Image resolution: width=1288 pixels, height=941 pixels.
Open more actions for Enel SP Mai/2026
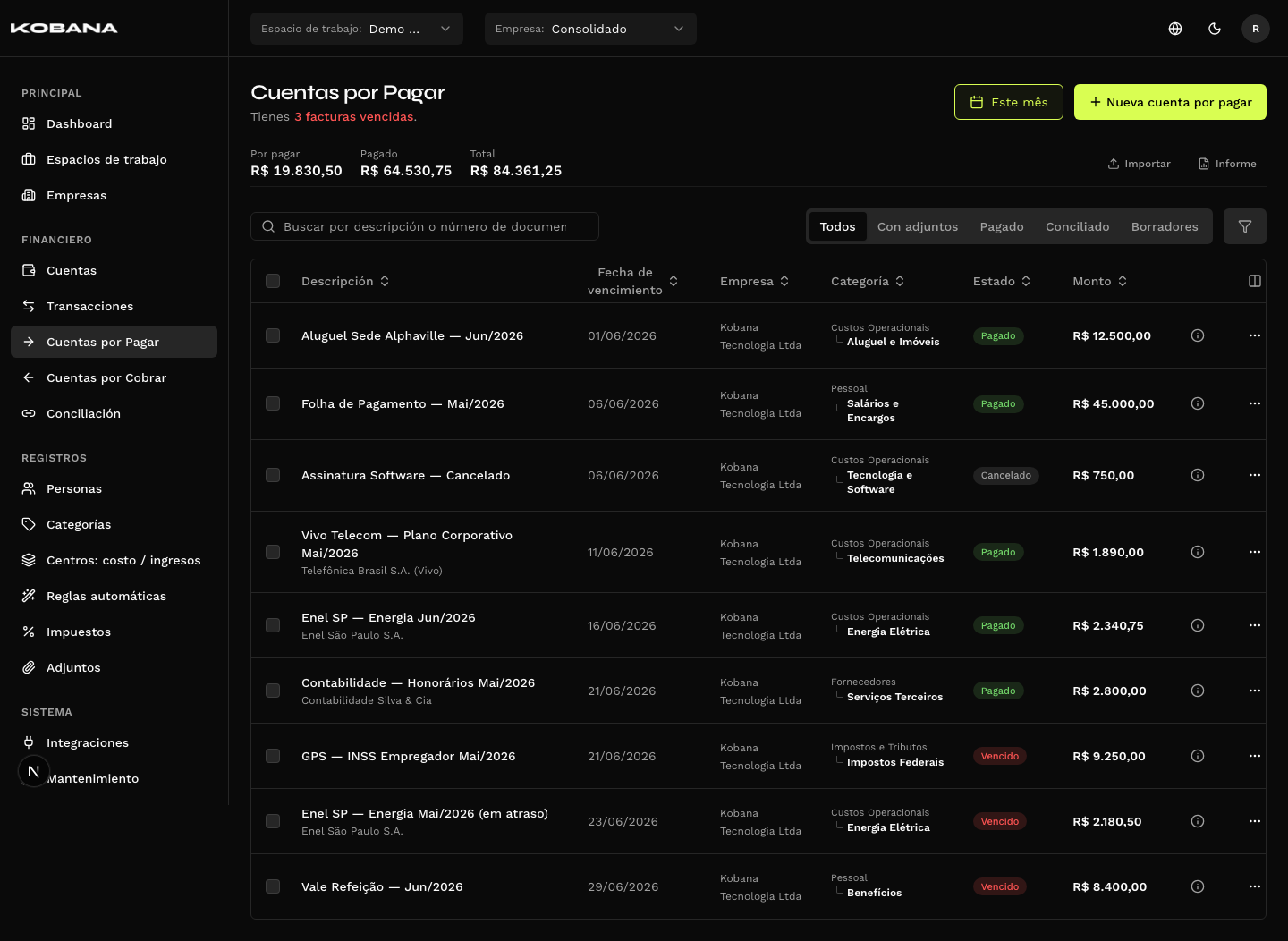point(1255,821)
